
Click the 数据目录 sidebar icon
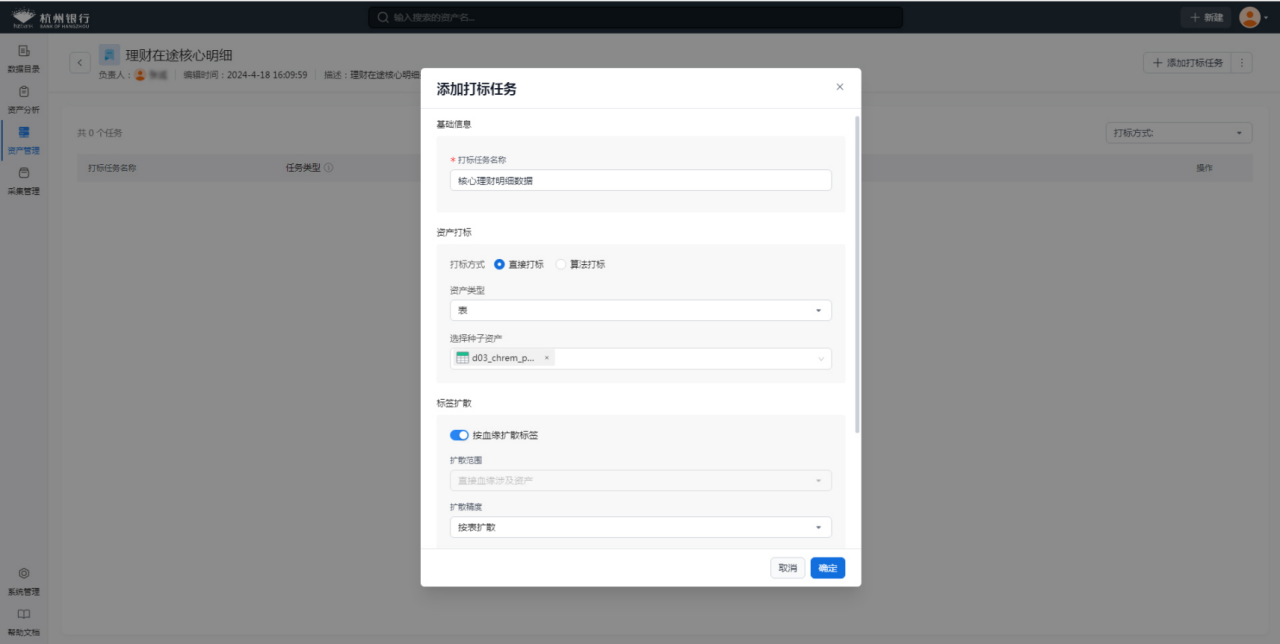(x=24, y=52)
